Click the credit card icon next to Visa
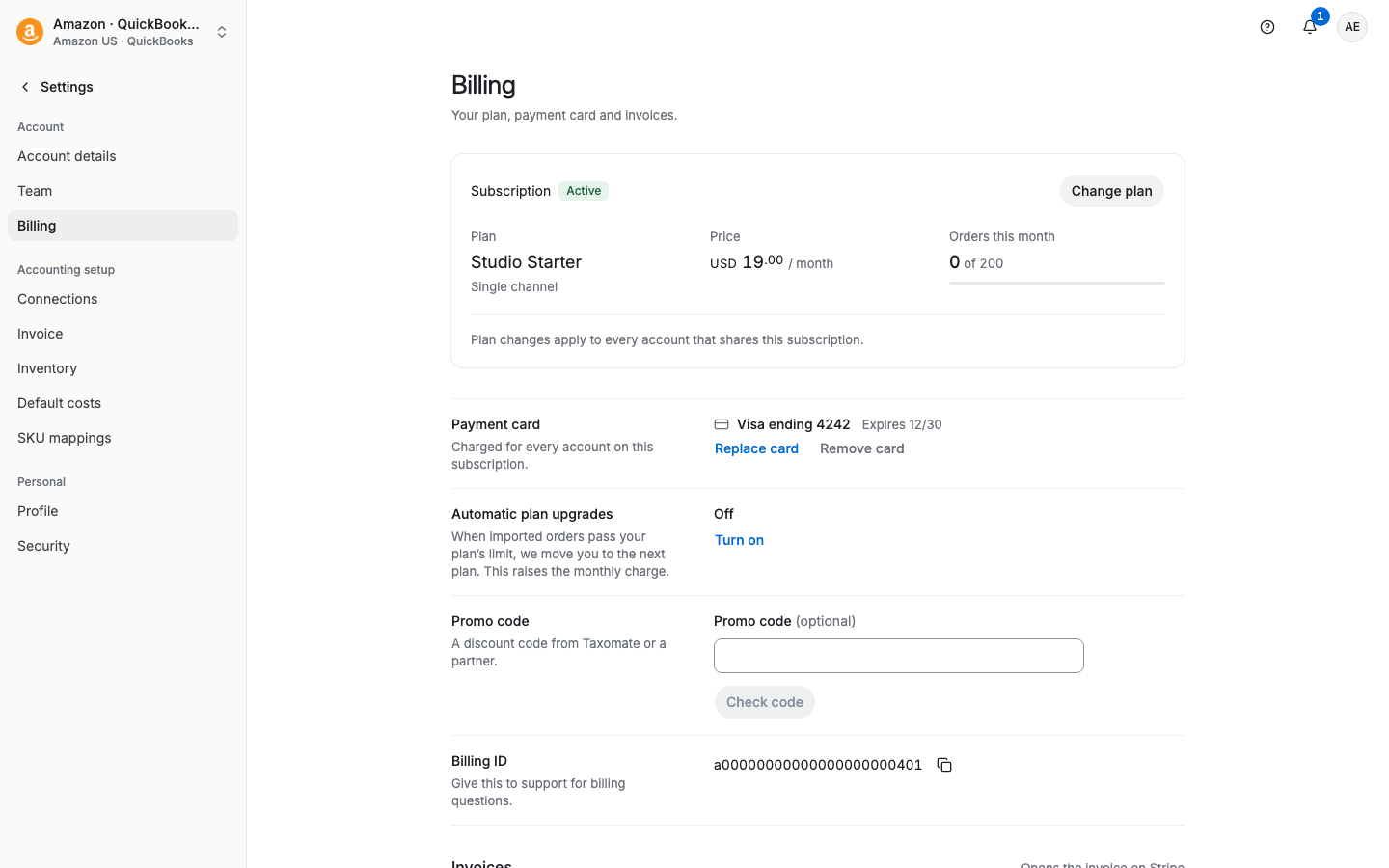Viewport: 1389px width, 868px height. [722, 424]
